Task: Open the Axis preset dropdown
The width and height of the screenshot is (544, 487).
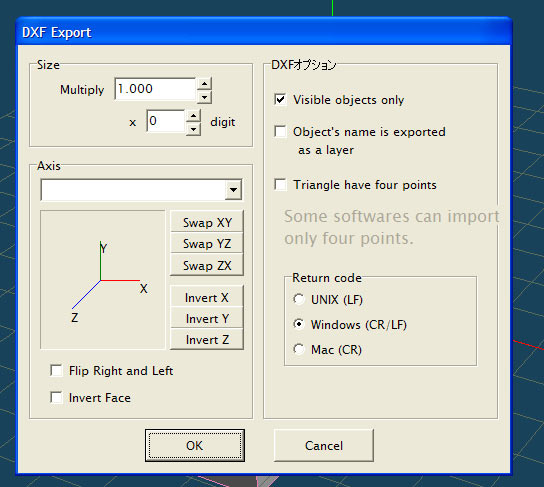Action: coord(233,190)
